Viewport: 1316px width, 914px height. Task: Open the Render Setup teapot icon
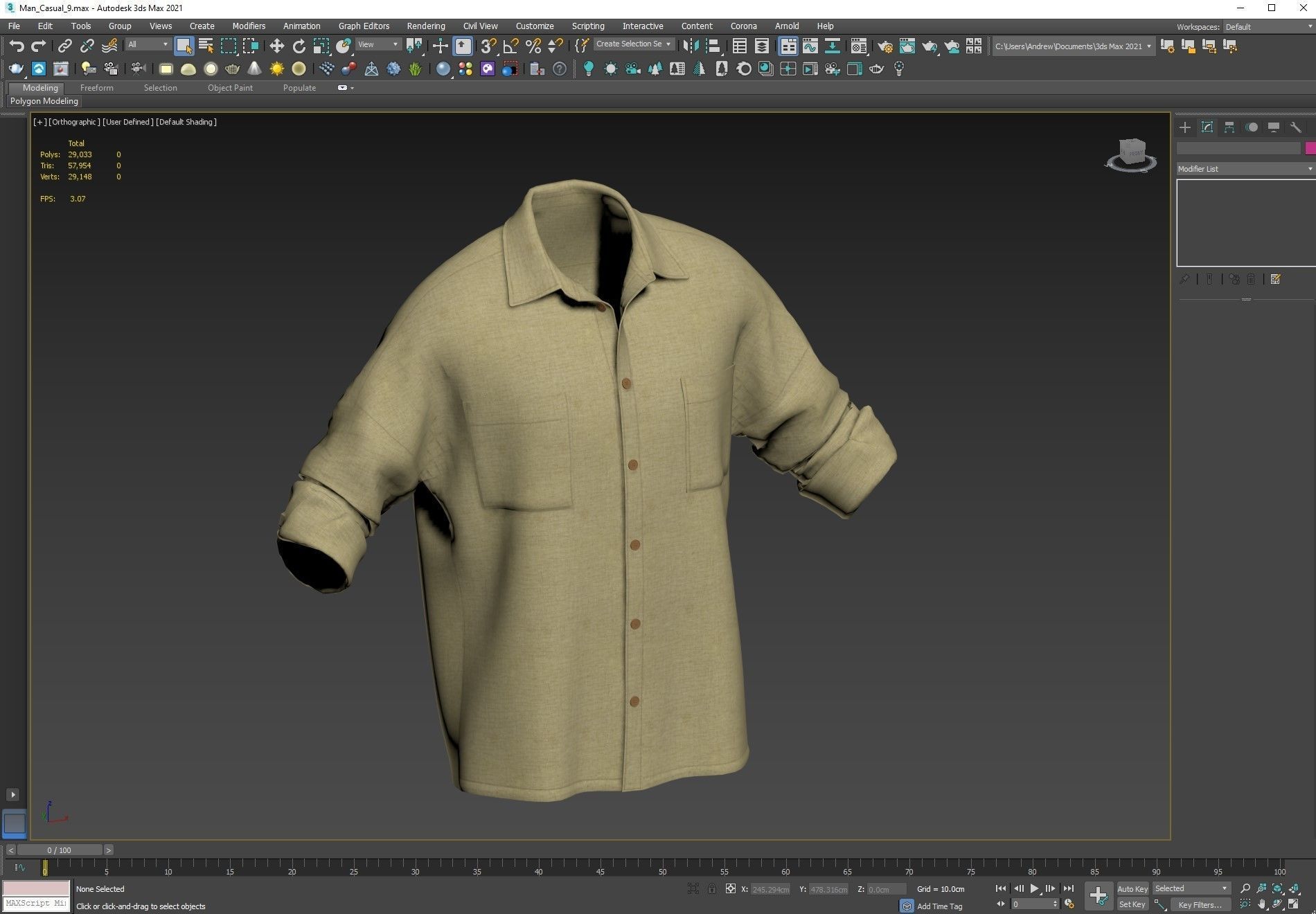pyautogui.click(x=884, y=46)
